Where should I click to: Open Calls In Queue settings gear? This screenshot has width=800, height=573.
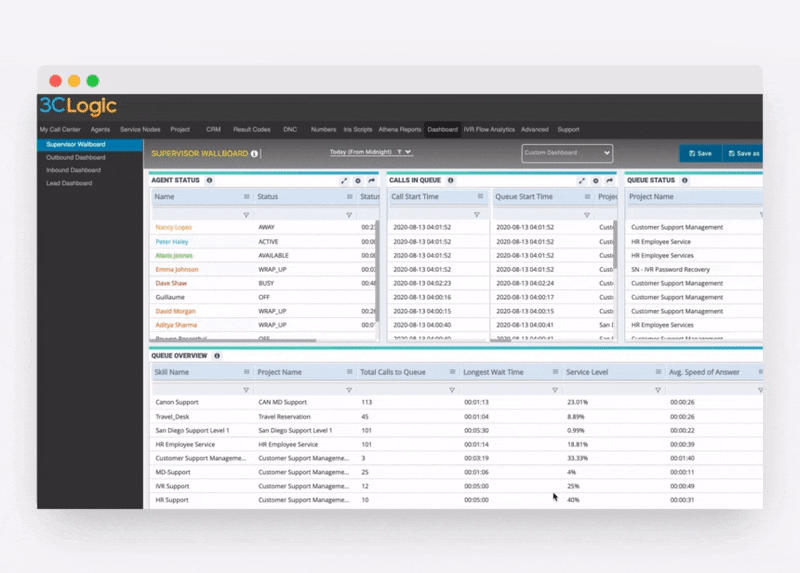coord(595,181)
